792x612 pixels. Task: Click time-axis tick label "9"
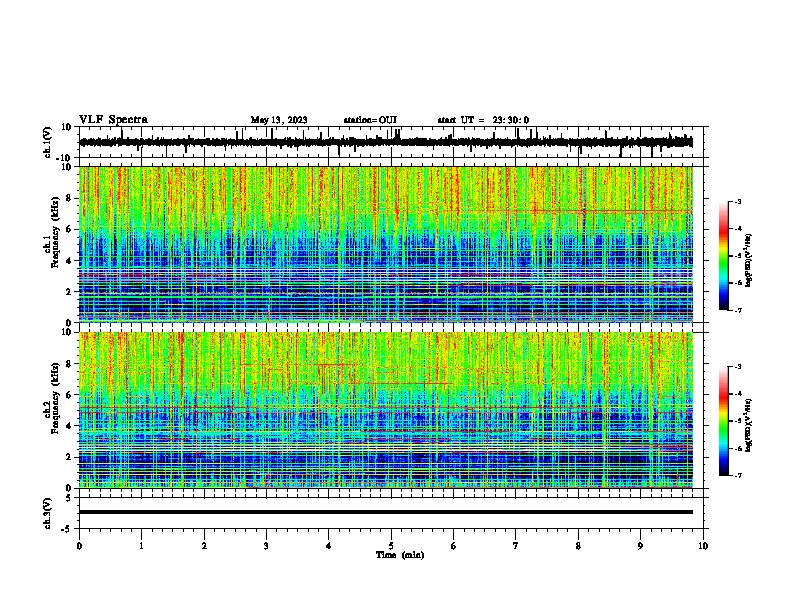(640, 546)
